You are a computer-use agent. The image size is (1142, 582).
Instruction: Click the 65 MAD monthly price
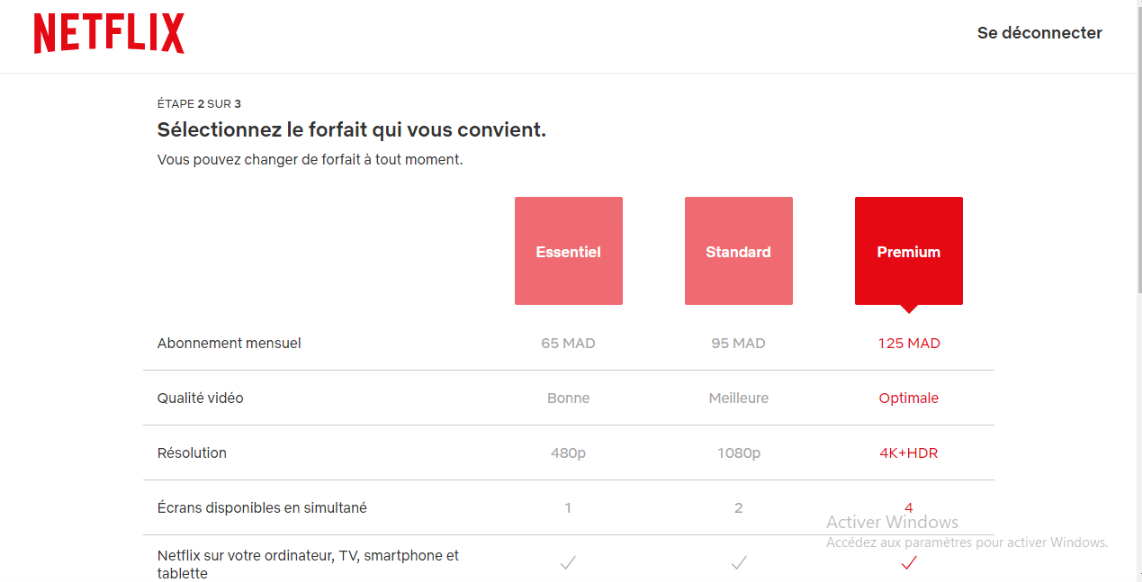coord(568,343)
